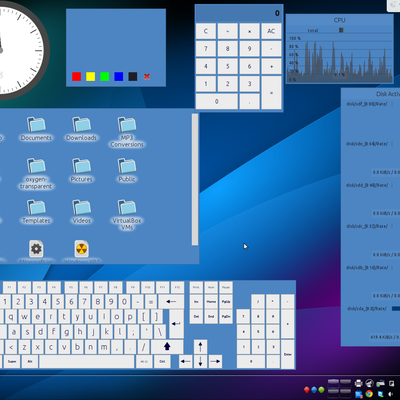Click the C button on the calculator
Screen dimensions: 400x400
coord(206,31)
